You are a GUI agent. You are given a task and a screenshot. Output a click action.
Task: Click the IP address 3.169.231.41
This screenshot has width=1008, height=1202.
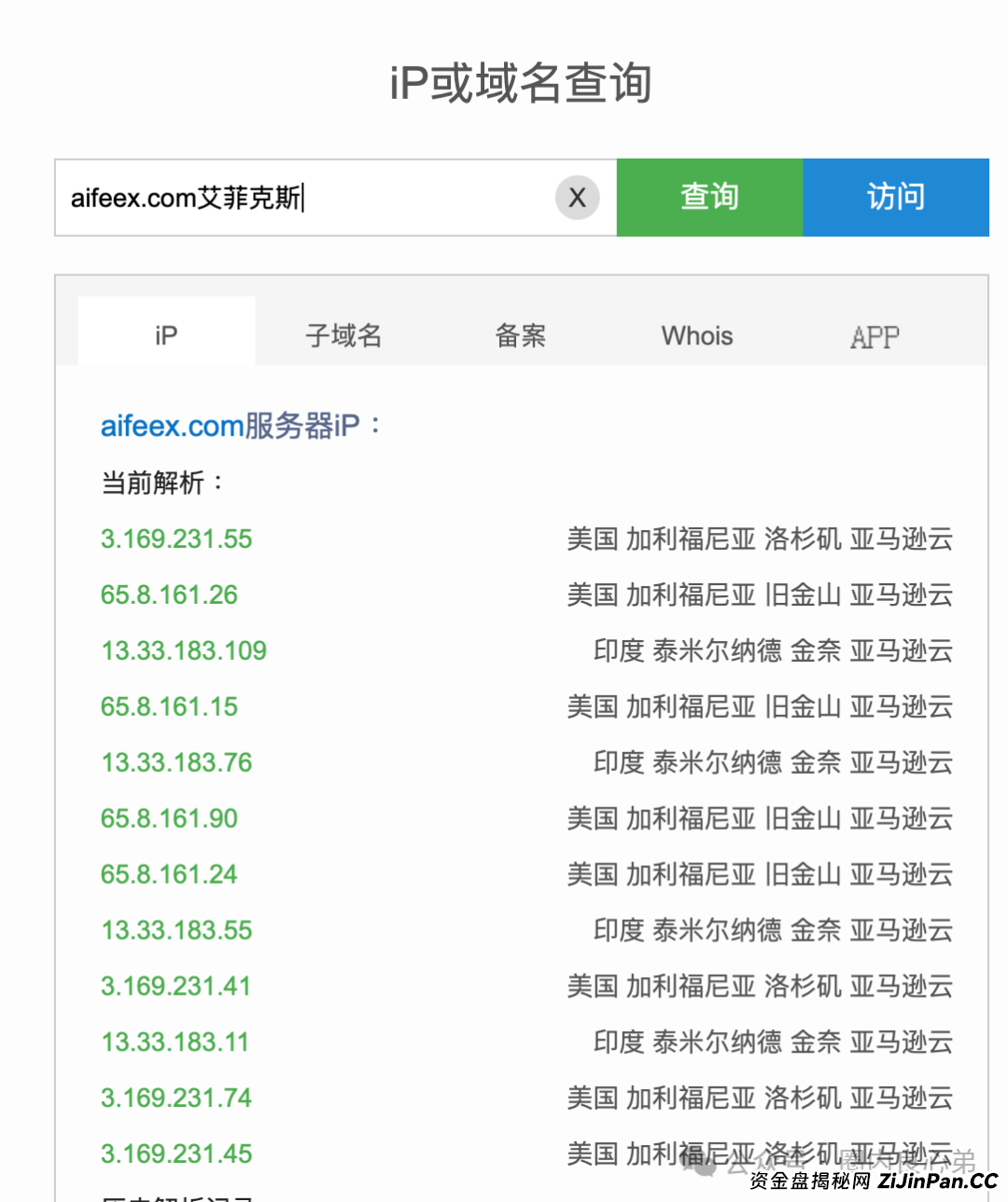(x=175, y=986)
